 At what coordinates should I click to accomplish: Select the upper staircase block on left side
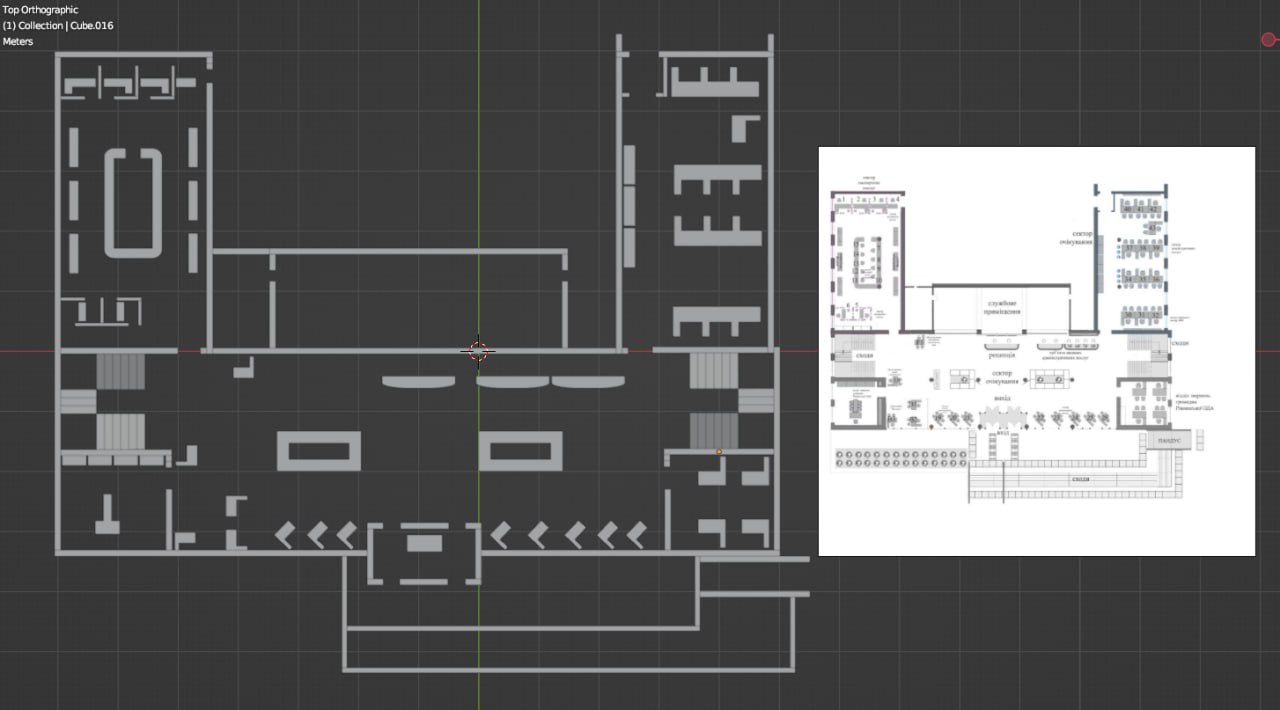pos(121,371)
